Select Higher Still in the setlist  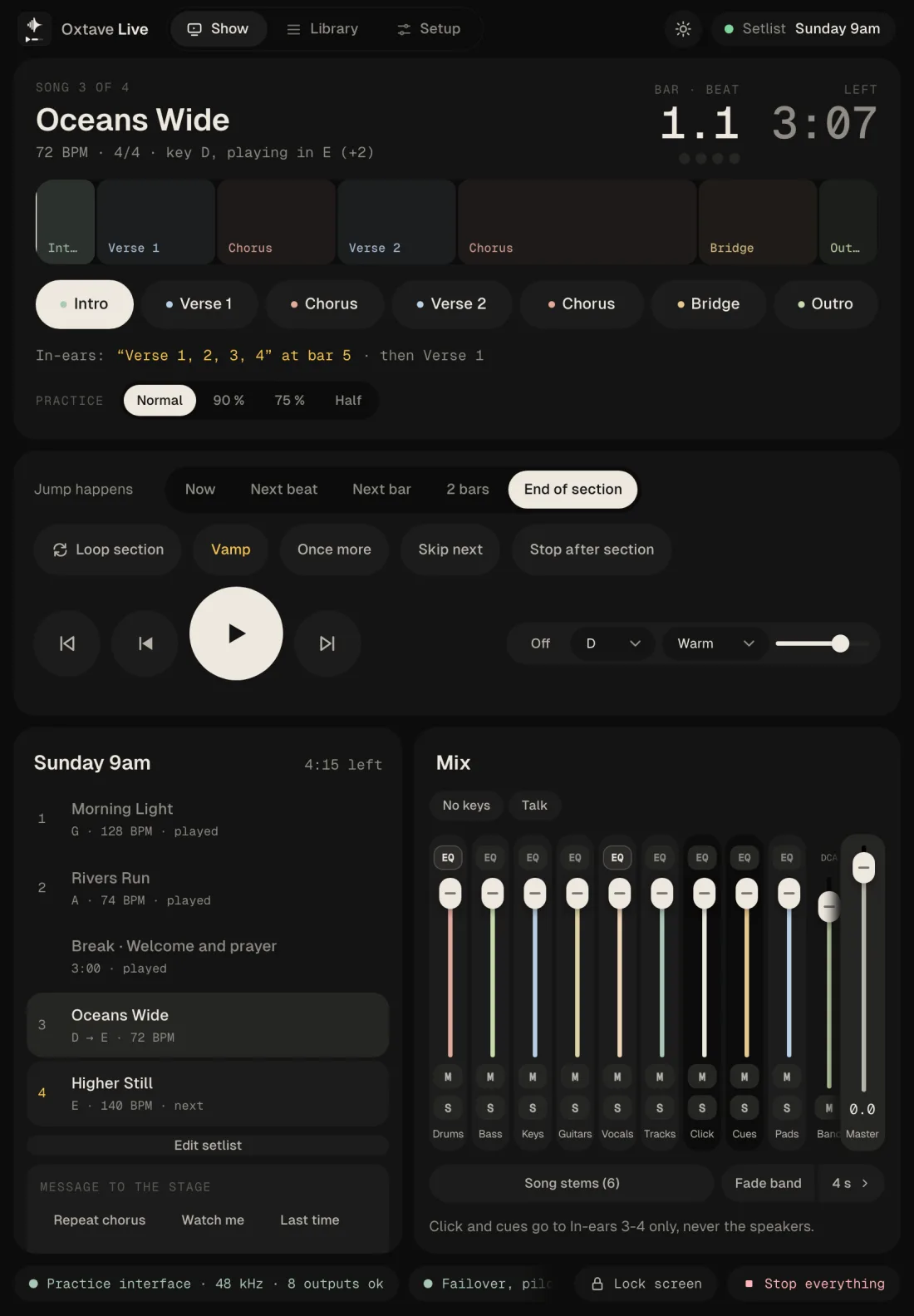208,1093
